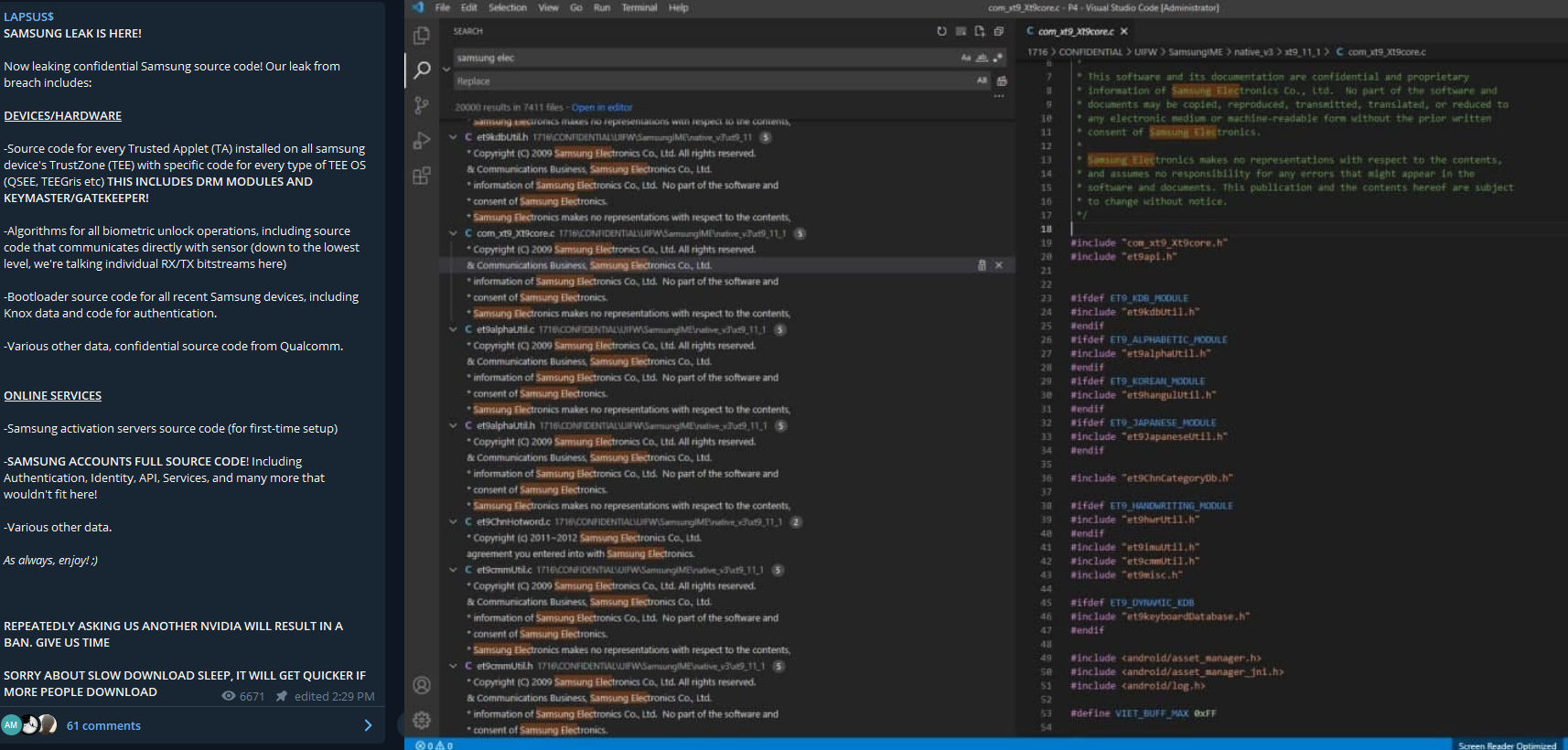Collapse the et9ChnHotword.c result group
1568x750 pixels.
pos(453,522)
